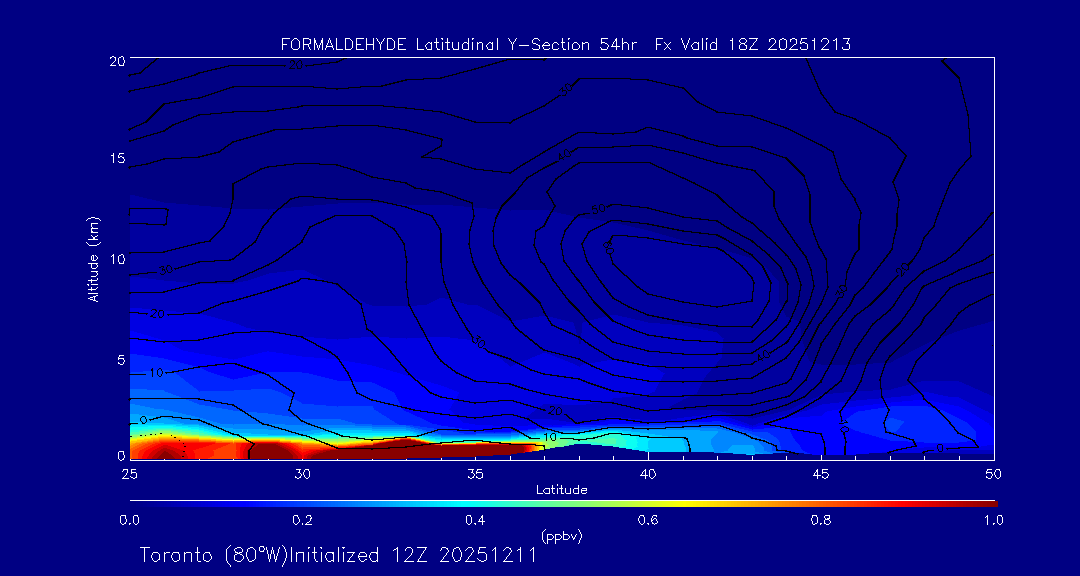The image size is (1080, 576).
Task: Click the latitude tick label '30'
Action: [x=302, y=474]
